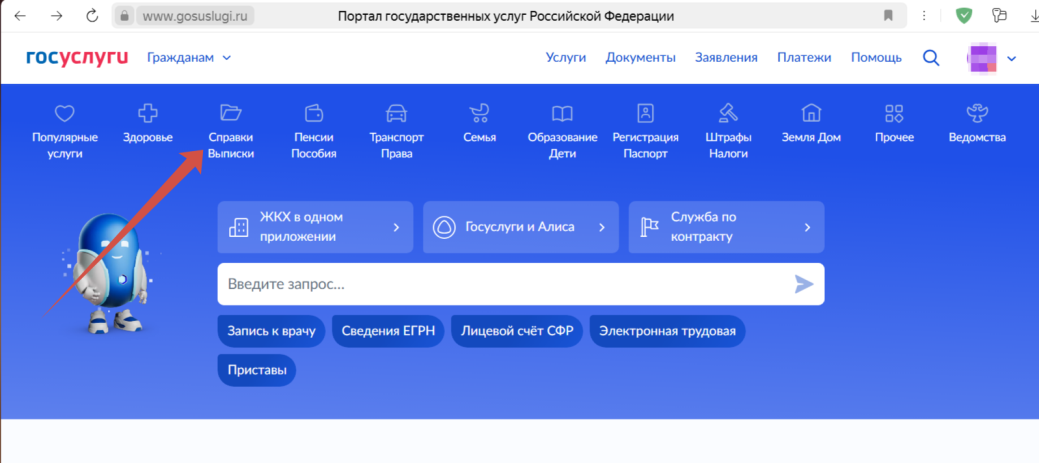This screenshot has width=1039, height=463.
Task: Click the search magnifier icon in header
Action: click(931, 58)
